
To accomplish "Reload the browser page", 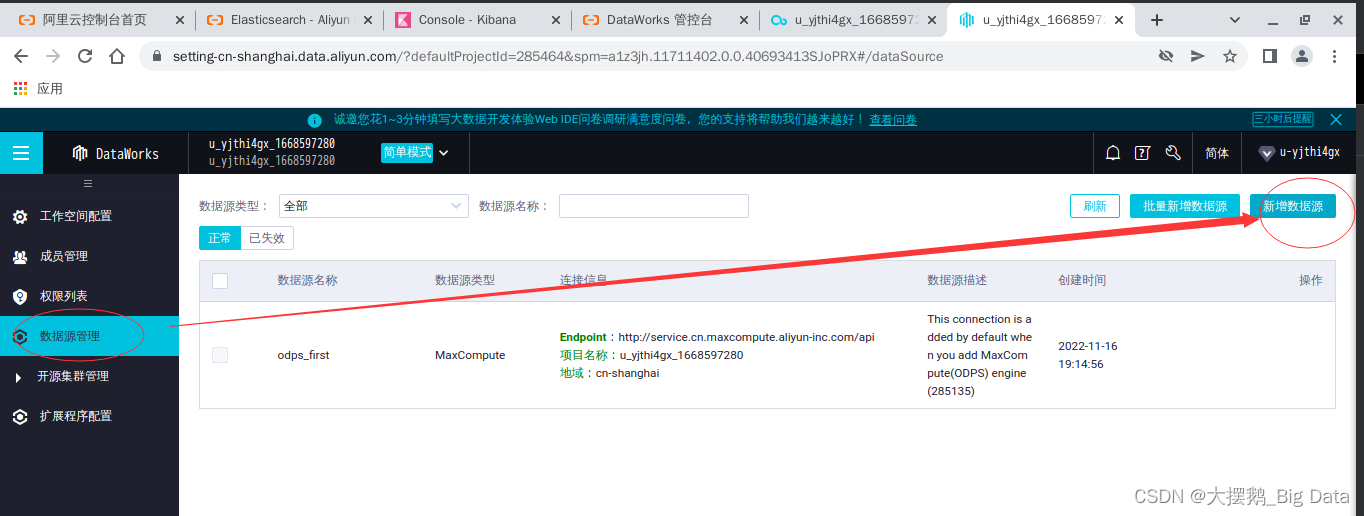I will coord(85,56).
